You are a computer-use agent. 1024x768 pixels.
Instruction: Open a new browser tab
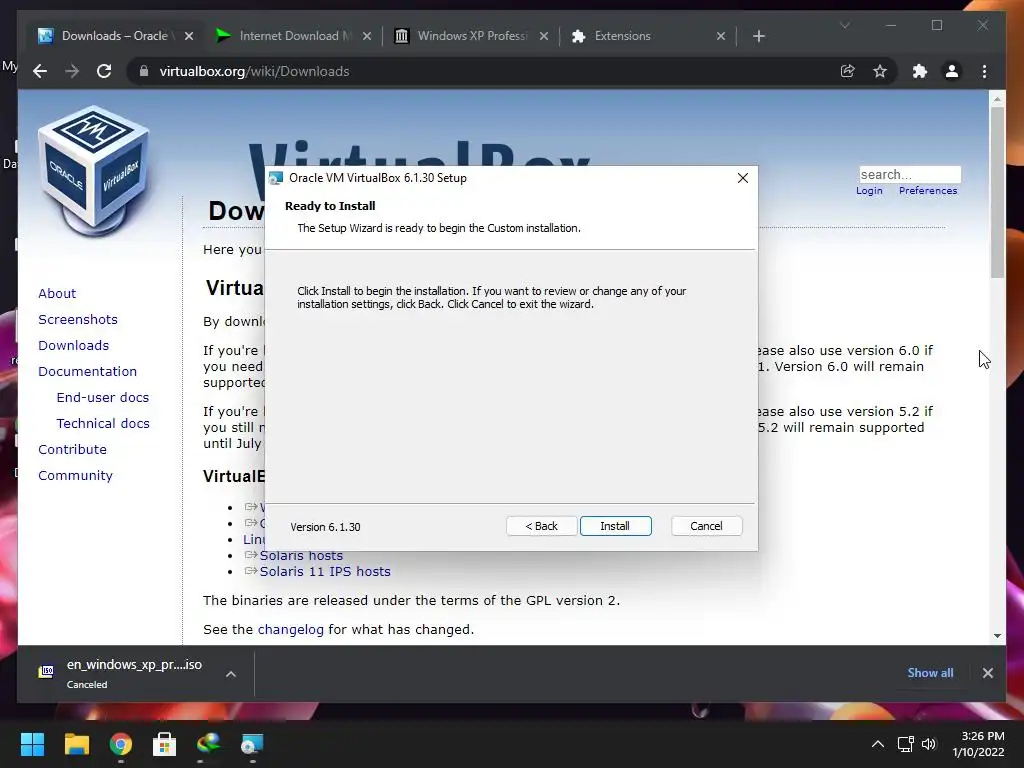tap(758, 36)
